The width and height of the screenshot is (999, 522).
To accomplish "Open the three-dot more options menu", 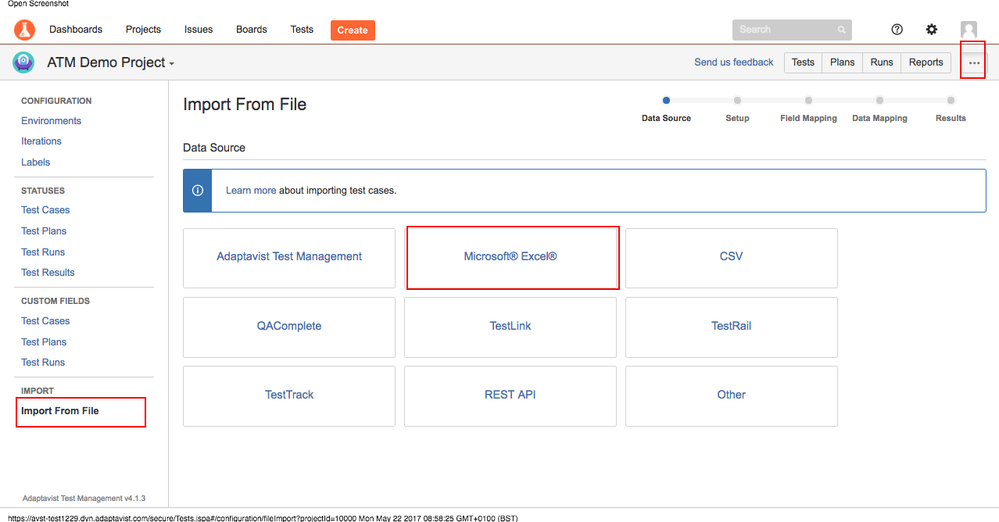I will [x=974, y=62].
